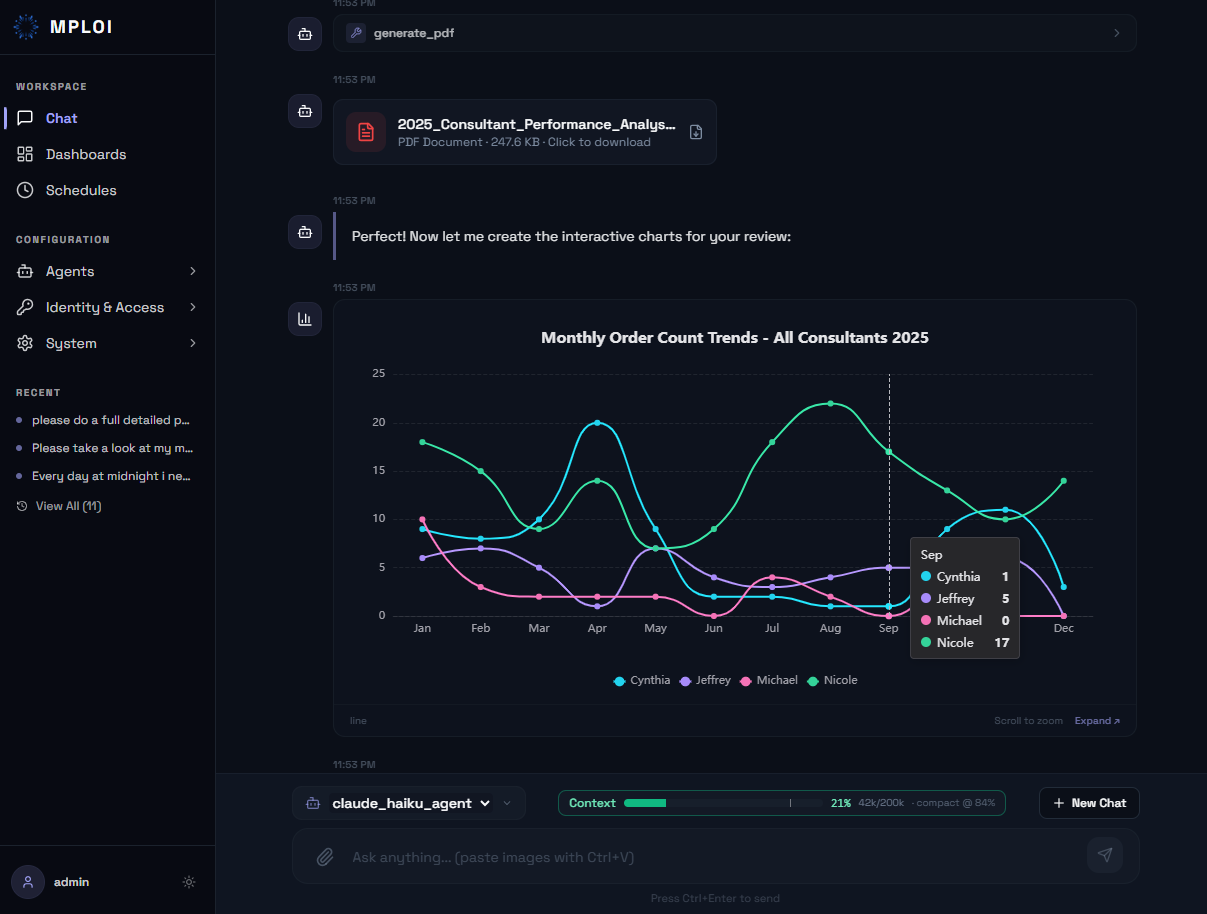Image resolution: width=1207 pixels, height=914 pixels.
Task: Click the history icon beside View All
Action: pos(22,506)
